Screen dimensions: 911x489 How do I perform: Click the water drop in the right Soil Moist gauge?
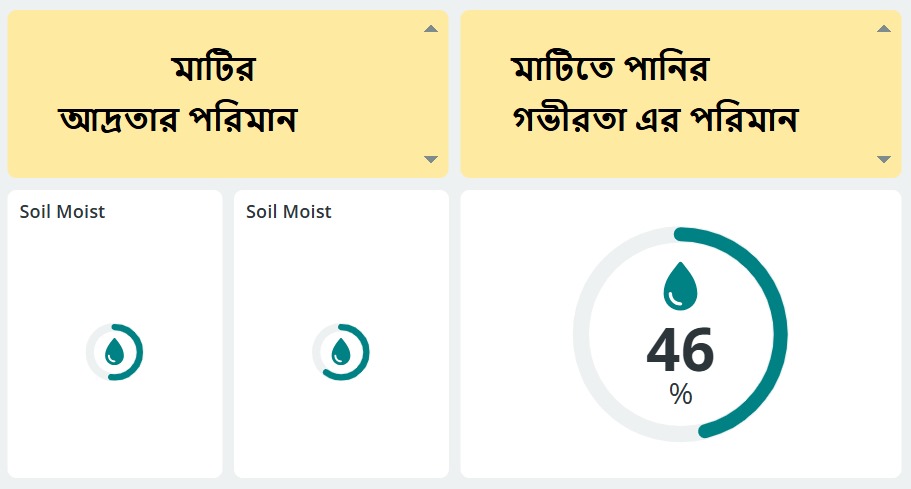click(x=341, y=351)
